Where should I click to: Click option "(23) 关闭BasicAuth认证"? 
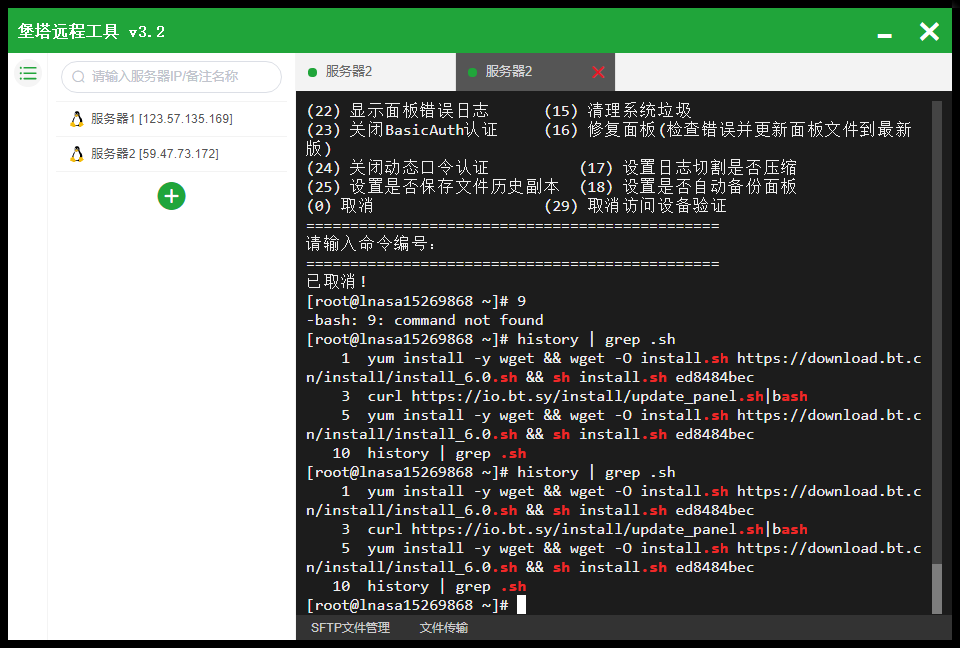402,130
